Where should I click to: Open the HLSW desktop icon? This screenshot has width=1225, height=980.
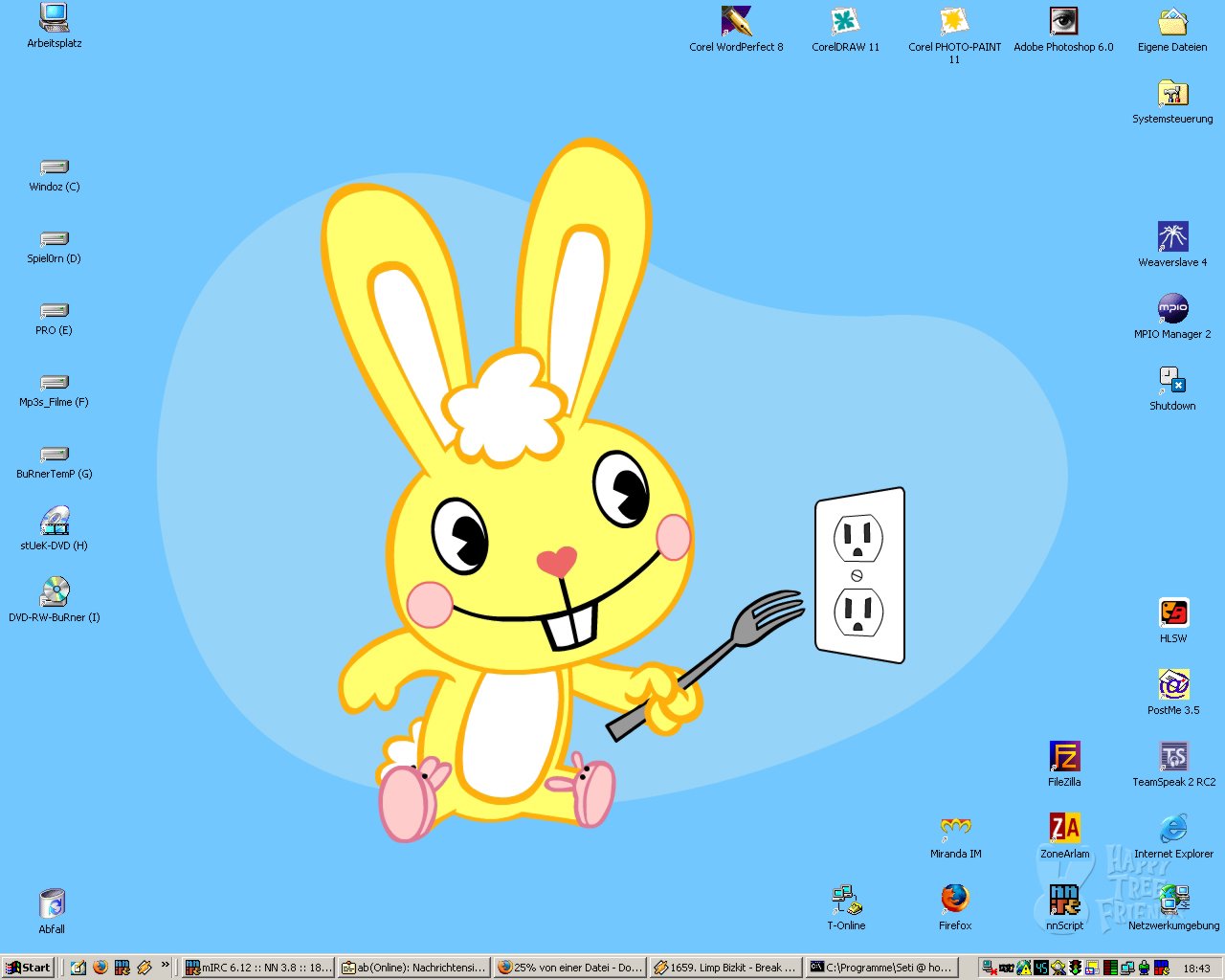[x=1173, y=613]
